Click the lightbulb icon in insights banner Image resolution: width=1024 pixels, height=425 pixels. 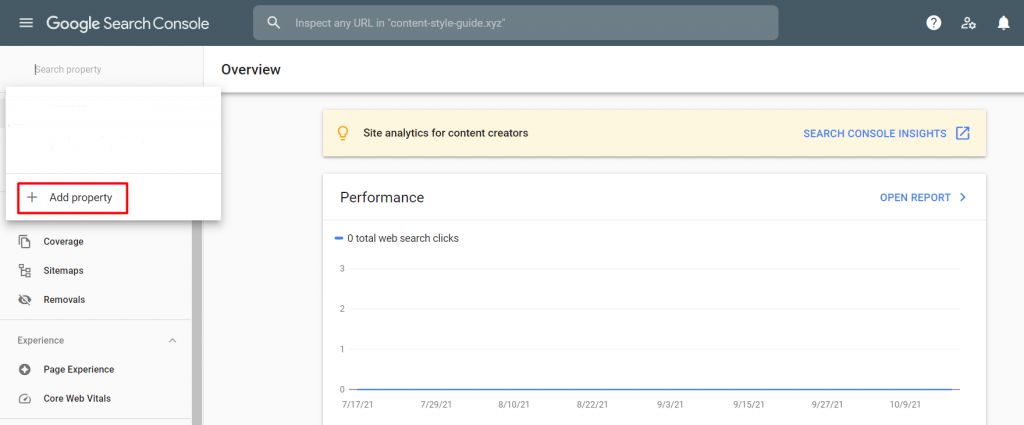[343, 133]
